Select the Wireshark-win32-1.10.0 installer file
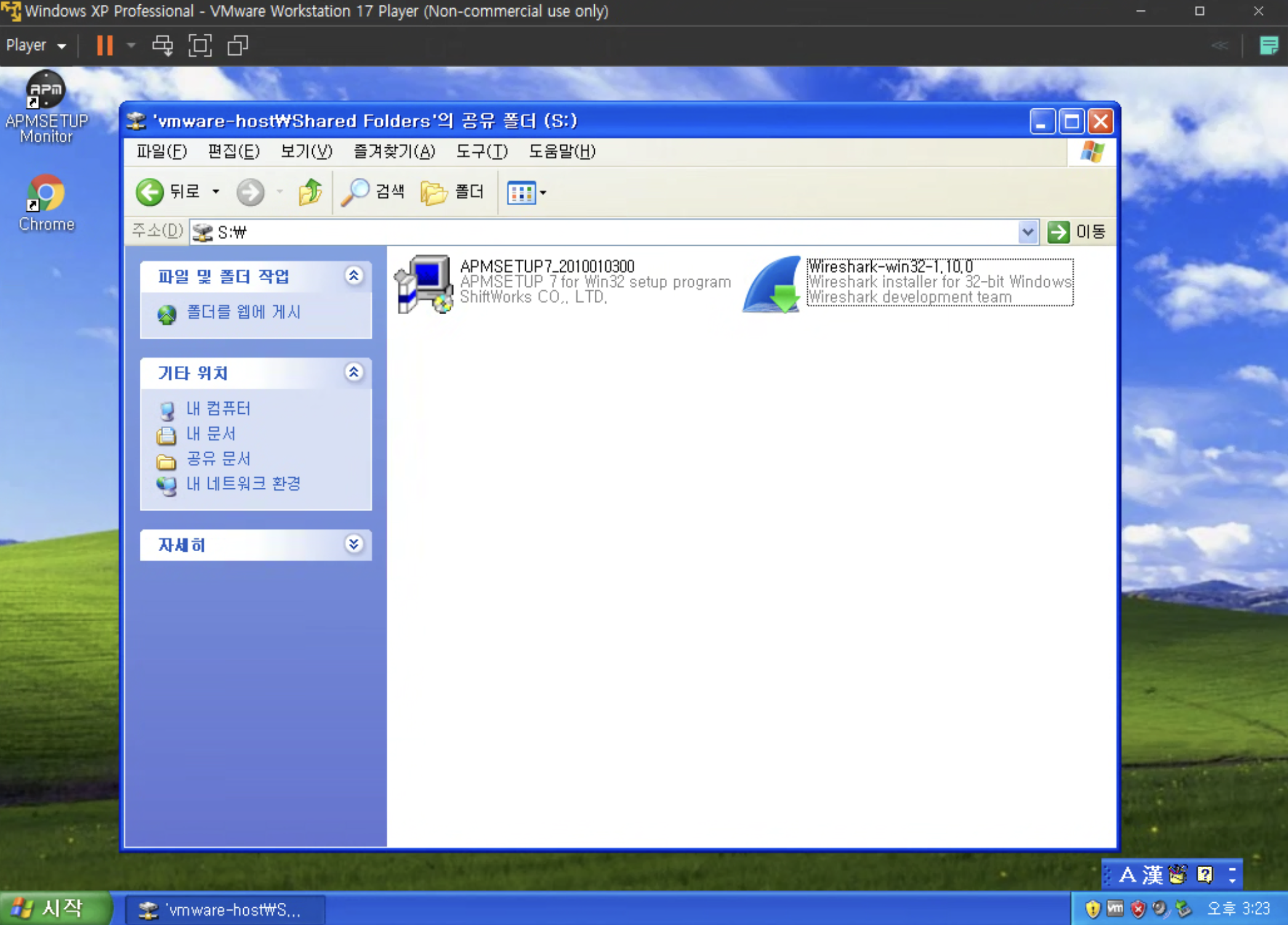Image resolution: width=1288 pixels, height=925 pixels. click(x=771, y=283)
